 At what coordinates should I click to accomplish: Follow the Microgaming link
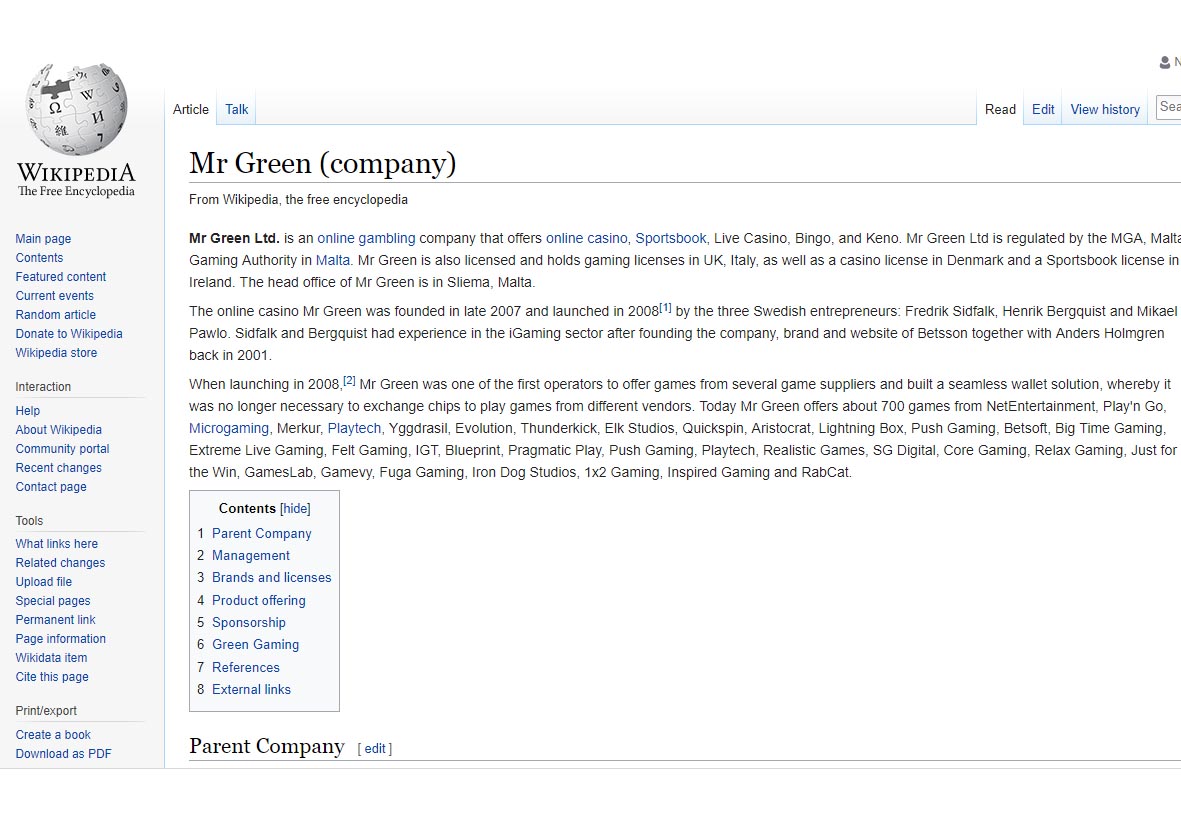[229, 428]
